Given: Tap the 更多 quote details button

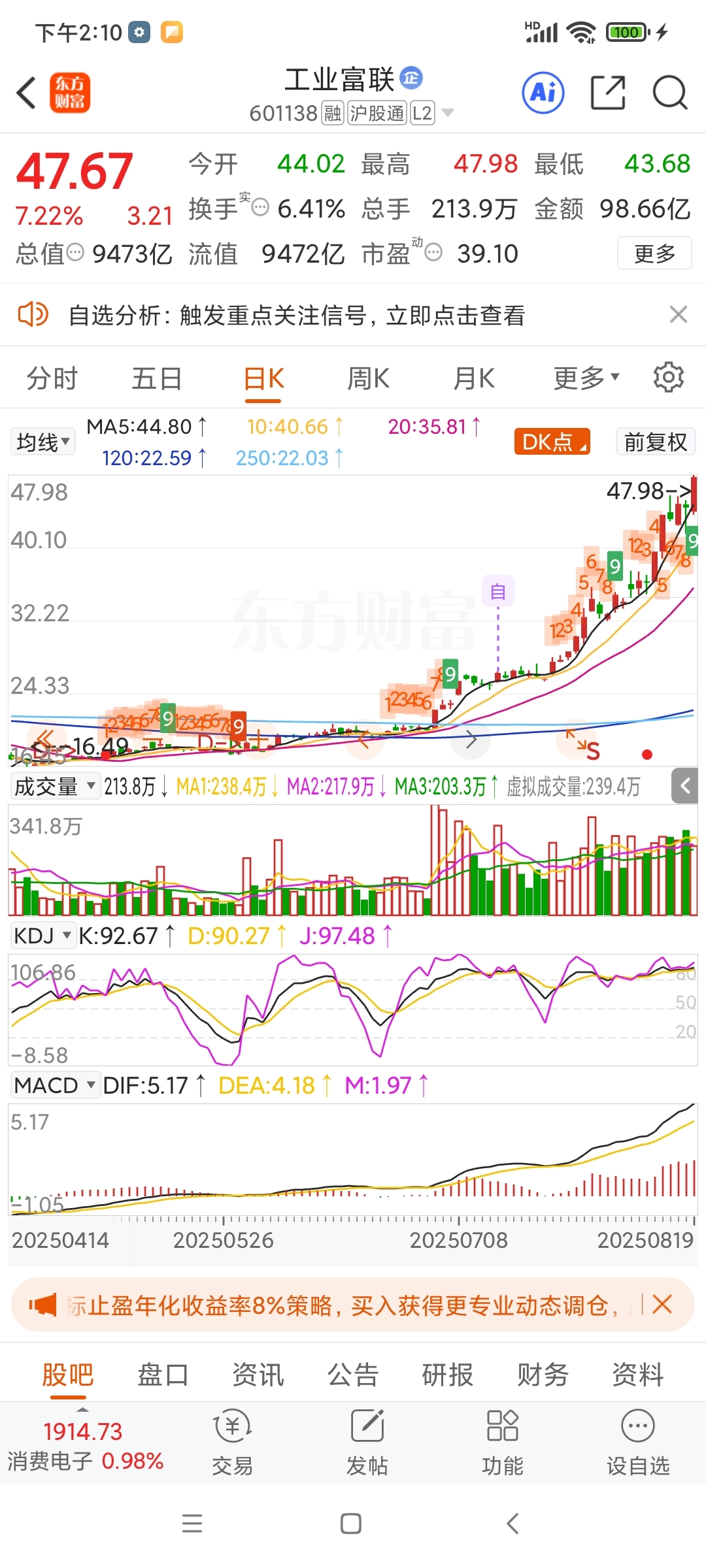Looking at the screenshot, I should (x=654, y=253).
